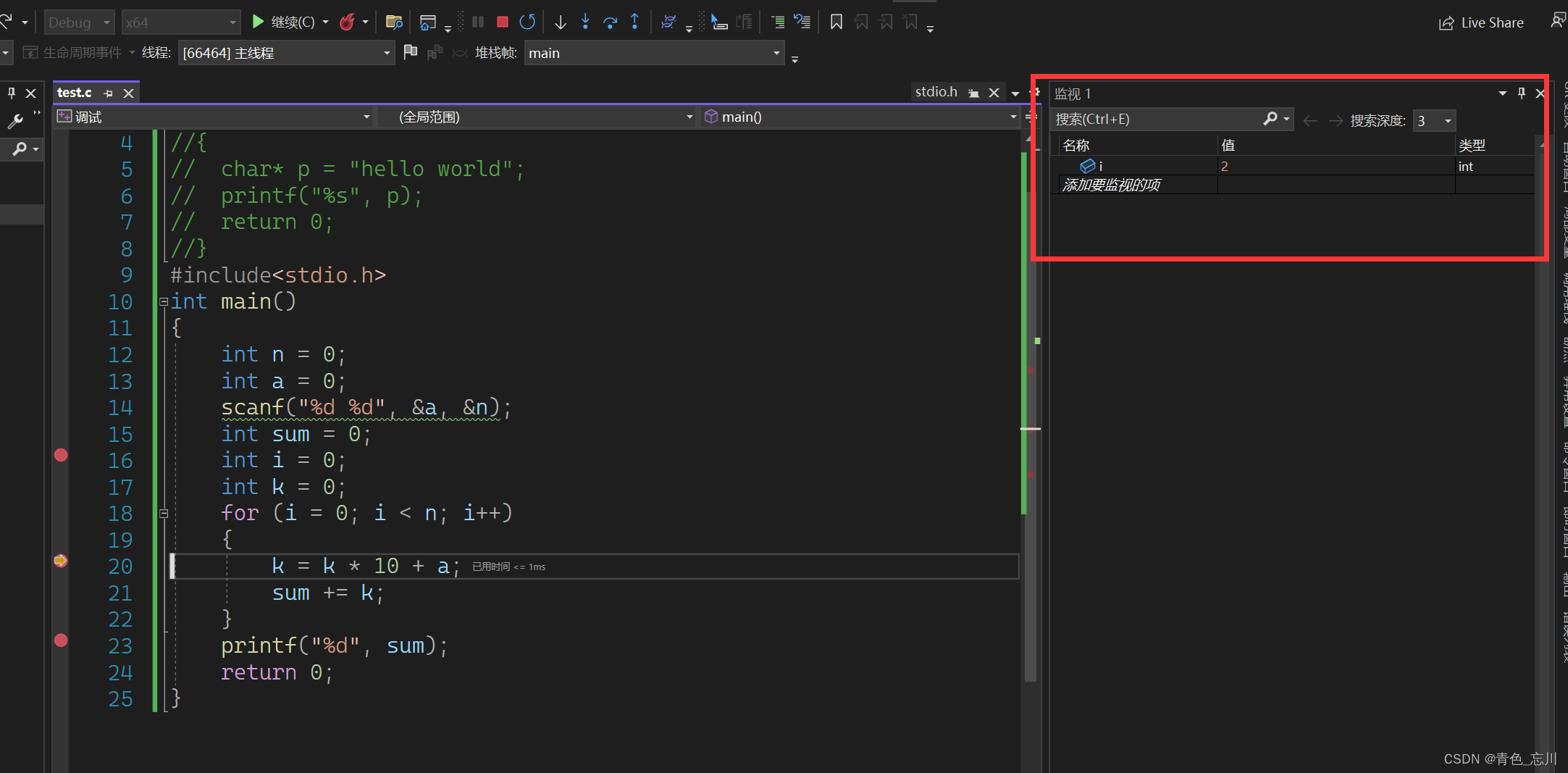Viewport: 1568px width, 773px height.
Task: Select the test.c editor tab
Action: pos(75,93)
